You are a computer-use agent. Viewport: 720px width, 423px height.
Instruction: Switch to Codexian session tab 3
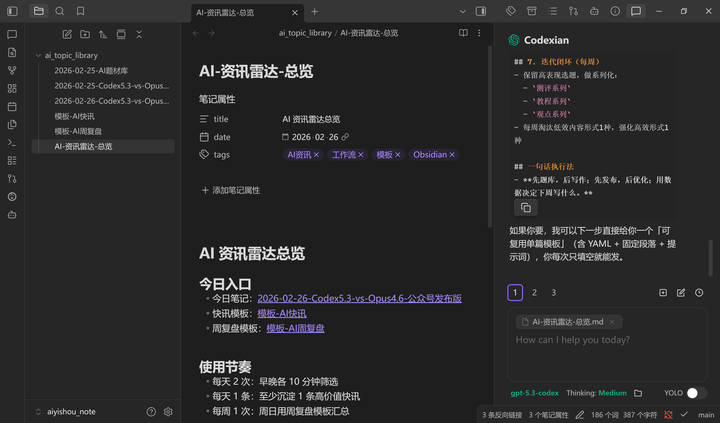(x=554, y=293)
